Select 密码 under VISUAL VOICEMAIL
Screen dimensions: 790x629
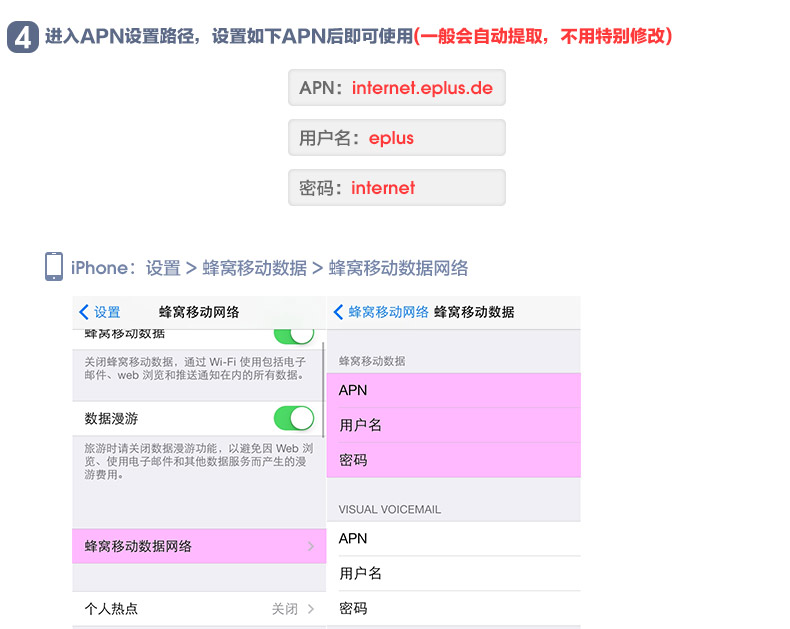point(453,608)
